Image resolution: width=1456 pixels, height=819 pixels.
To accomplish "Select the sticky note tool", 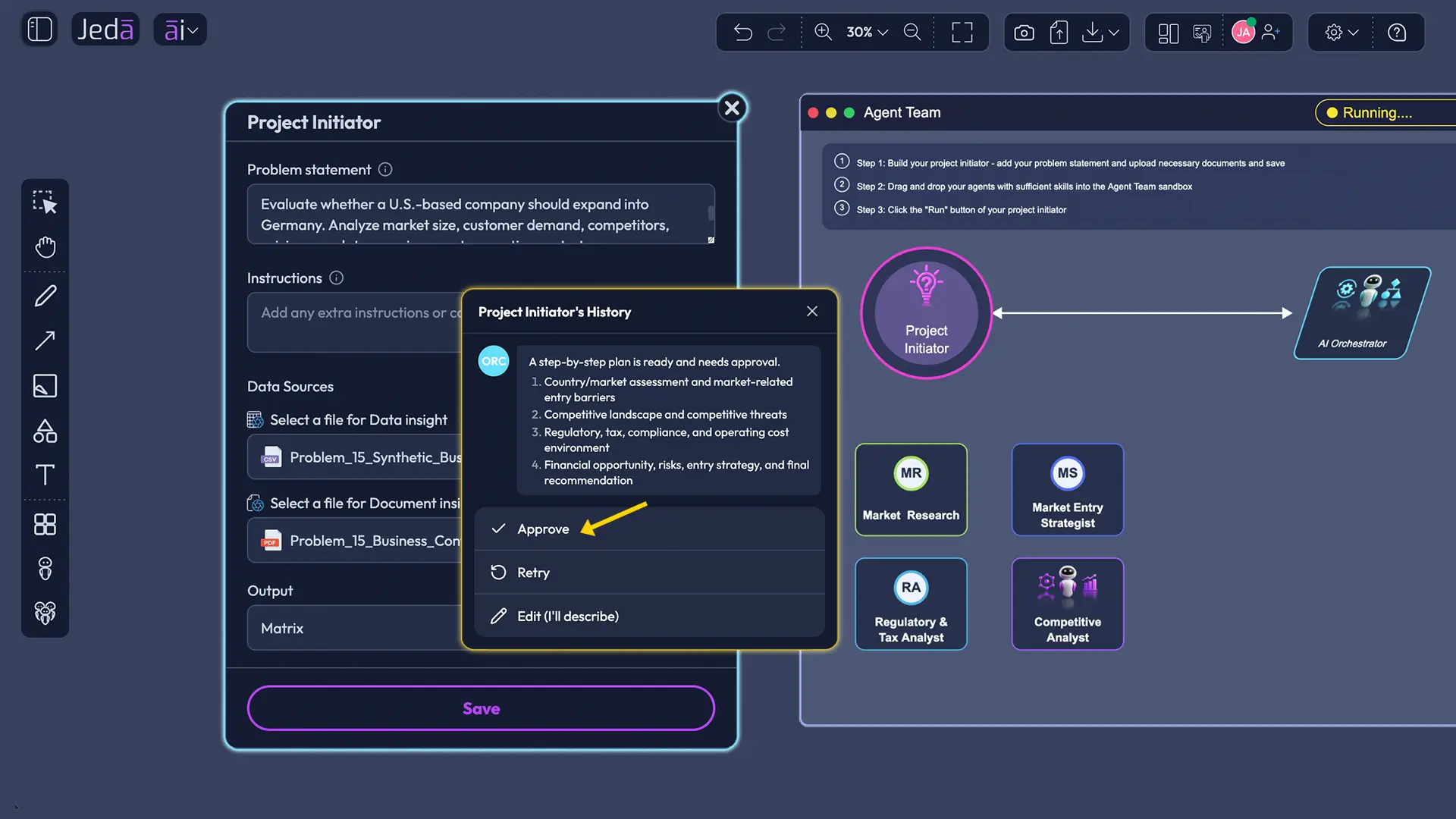I will (x=45, y=386).
